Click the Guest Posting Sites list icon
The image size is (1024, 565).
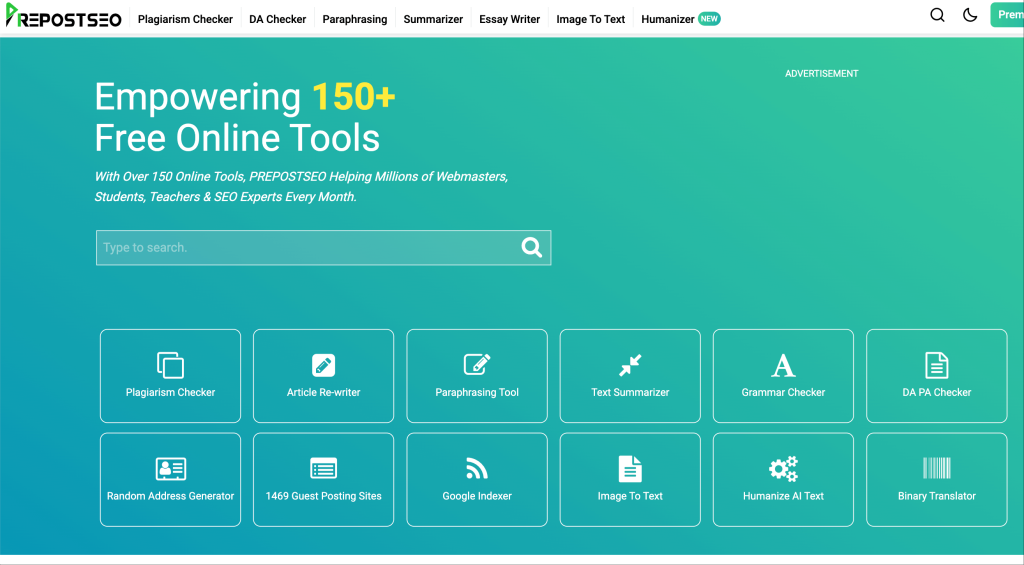coord(323,468)
